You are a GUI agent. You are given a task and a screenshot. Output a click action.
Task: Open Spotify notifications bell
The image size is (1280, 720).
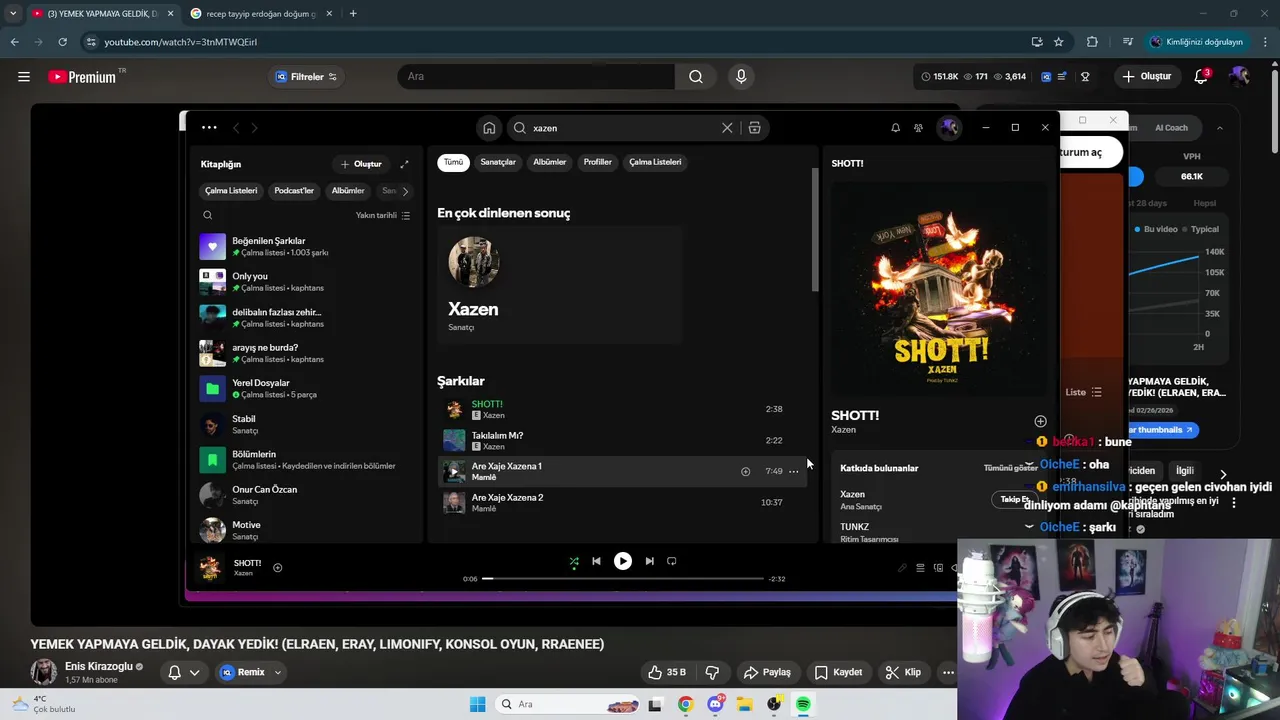895,128
